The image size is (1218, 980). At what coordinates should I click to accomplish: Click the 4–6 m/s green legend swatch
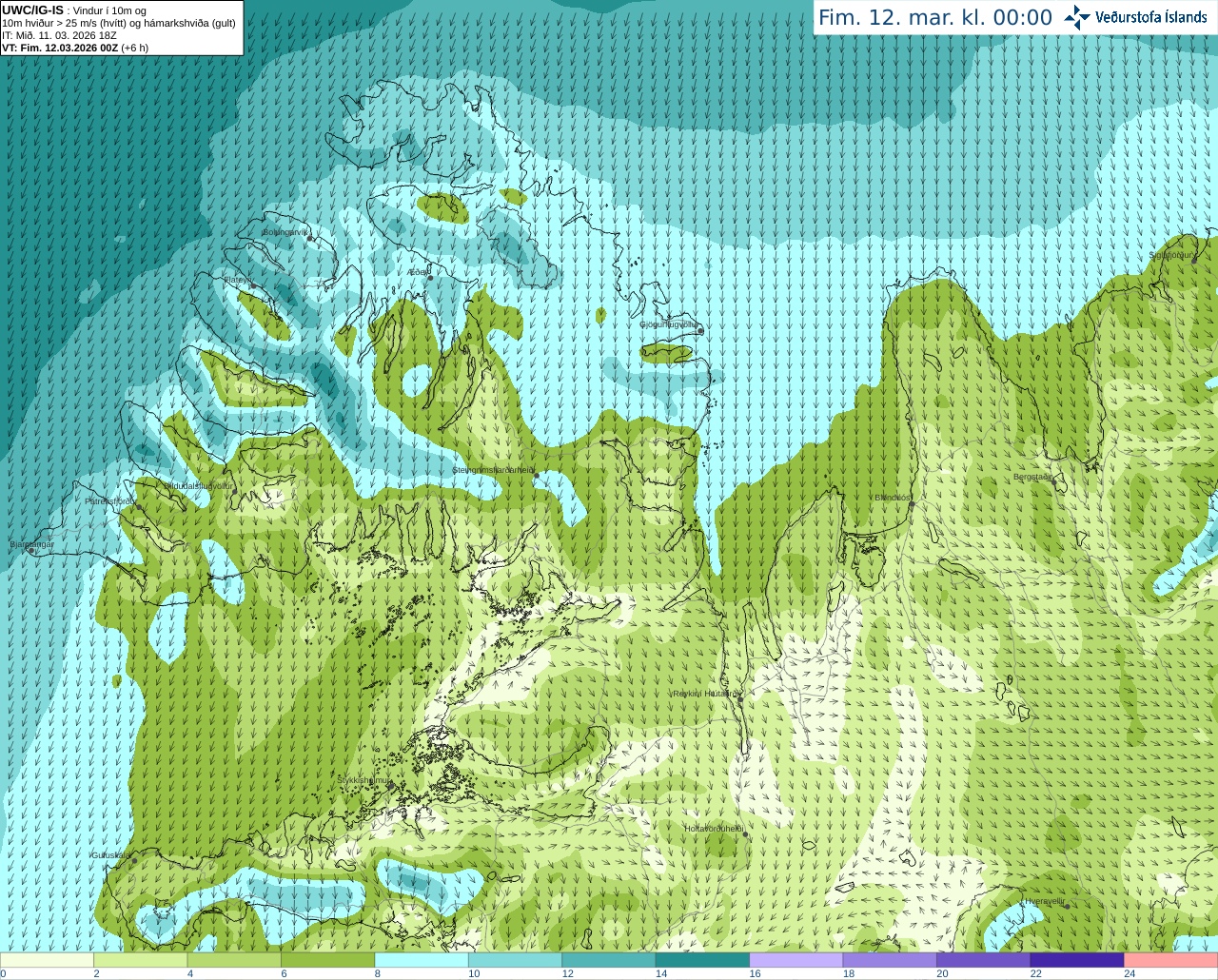coord(234,960)
